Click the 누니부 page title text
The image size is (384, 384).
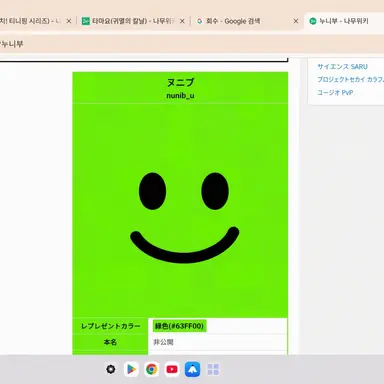[12, 44]
